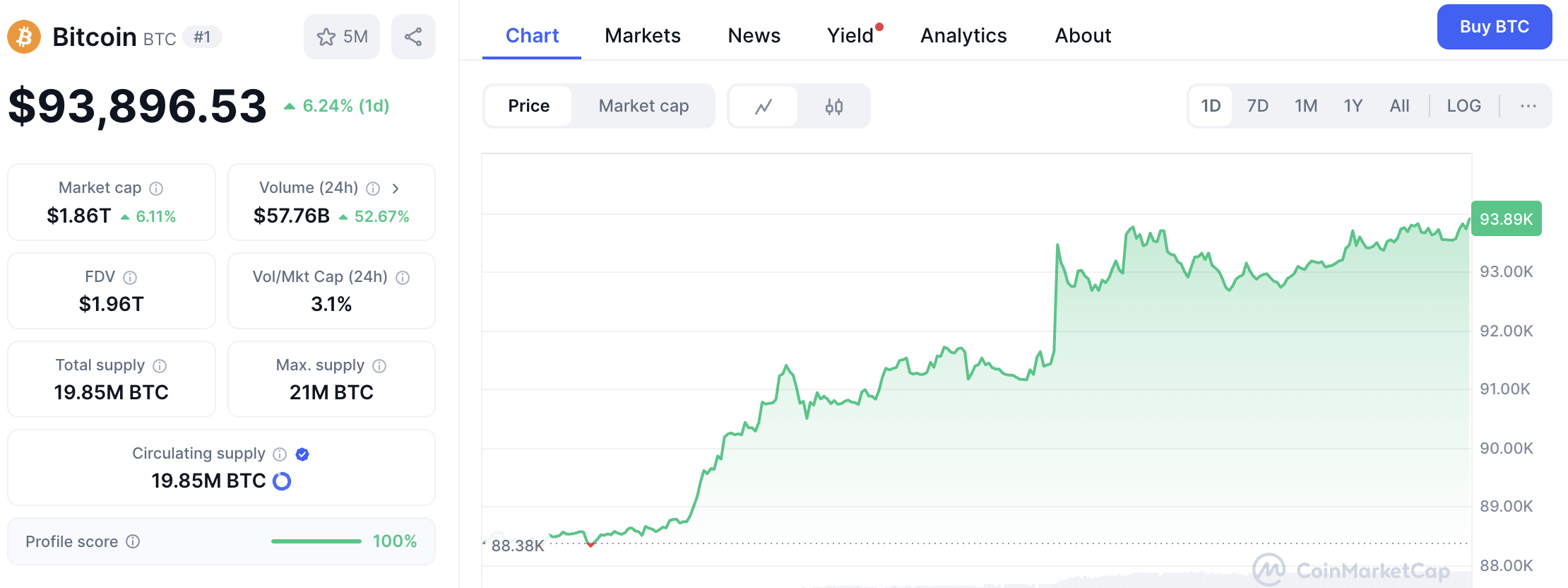Click the Profile score progress bar

[316, 541]
